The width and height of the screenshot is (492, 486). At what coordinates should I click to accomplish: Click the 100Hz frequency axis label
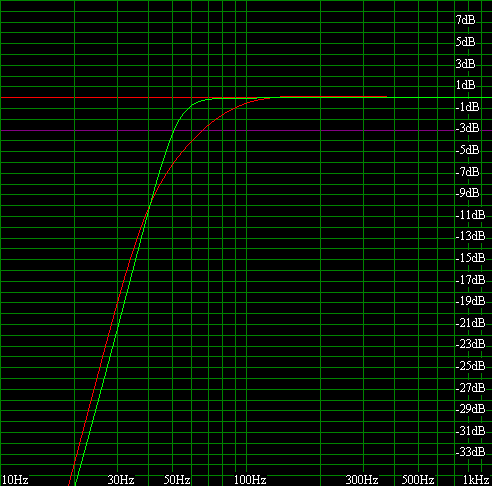tap(250, 480)
